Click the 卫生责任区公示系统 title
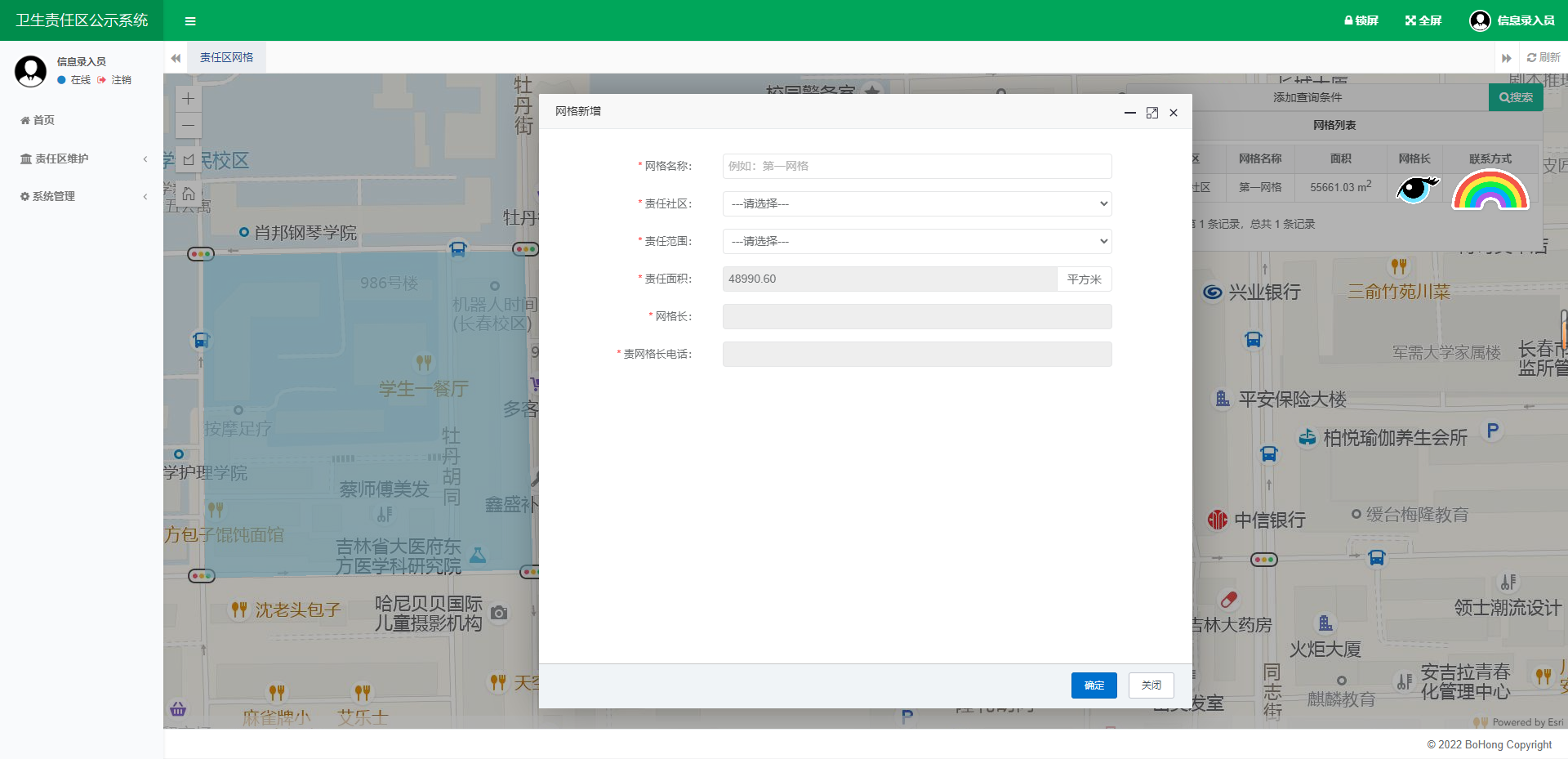1568x759 pixels. 82,20
